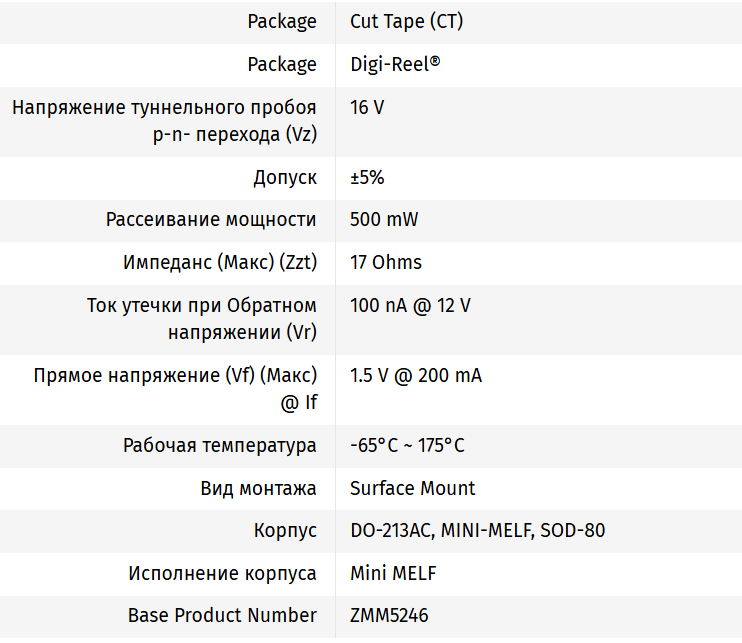Click the "Digi-Reel®" package value
Viewport: 742px width, 643px height.
(x=395, y=64)
